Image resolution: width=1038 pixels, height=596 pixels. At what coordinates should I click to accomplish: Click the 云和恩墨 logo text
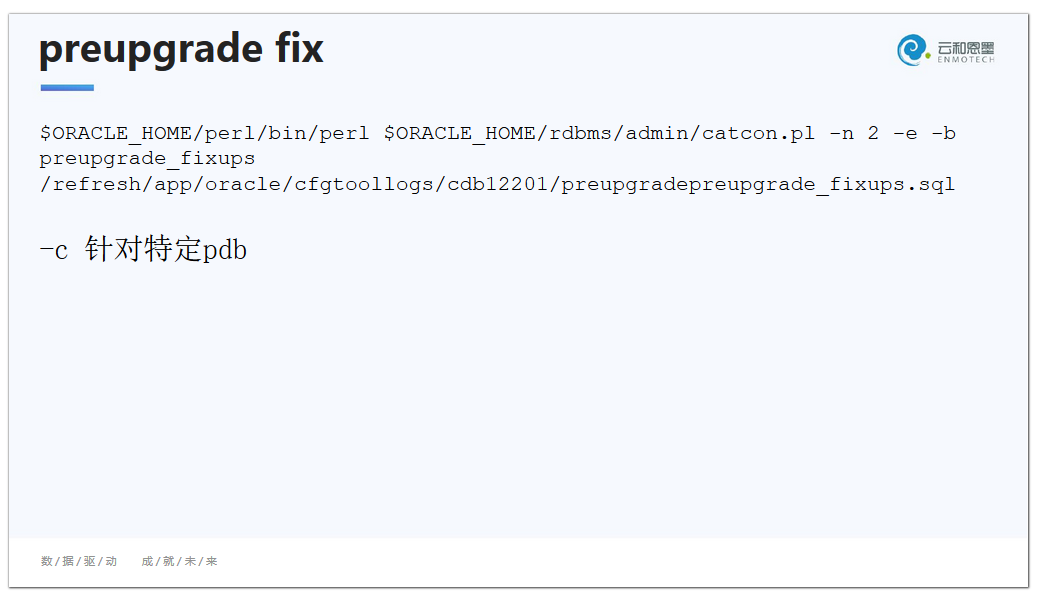click(x=965, y=48)
